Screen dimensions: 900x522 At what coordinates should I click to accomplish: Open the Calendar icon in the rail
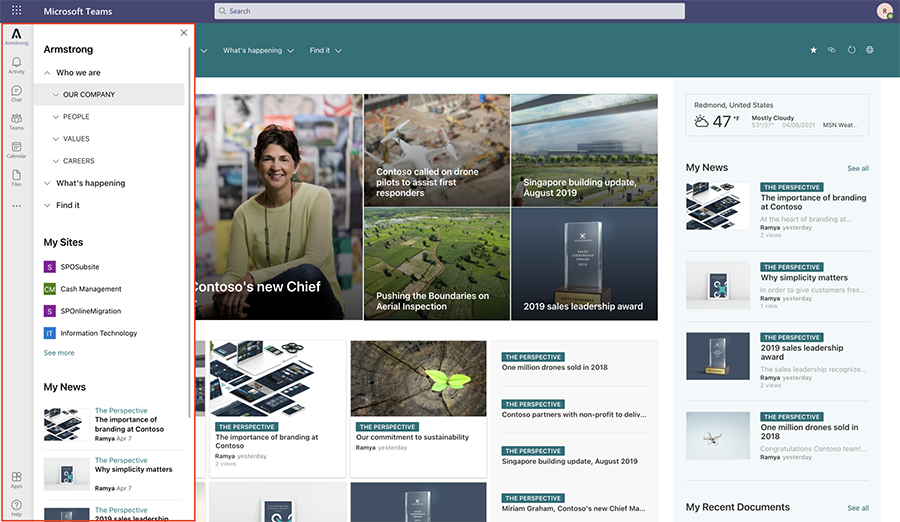tap(17, 149)
